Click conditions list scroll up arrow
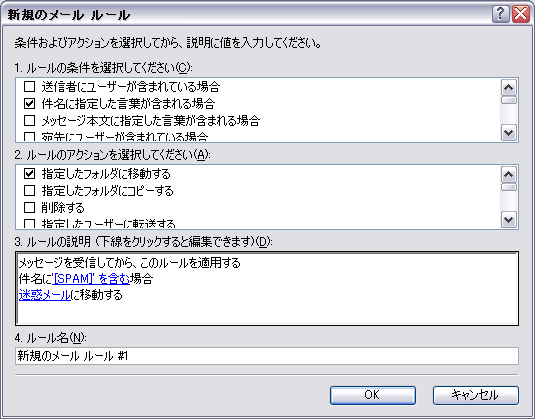The image size is (535, 419). [509, 88]
